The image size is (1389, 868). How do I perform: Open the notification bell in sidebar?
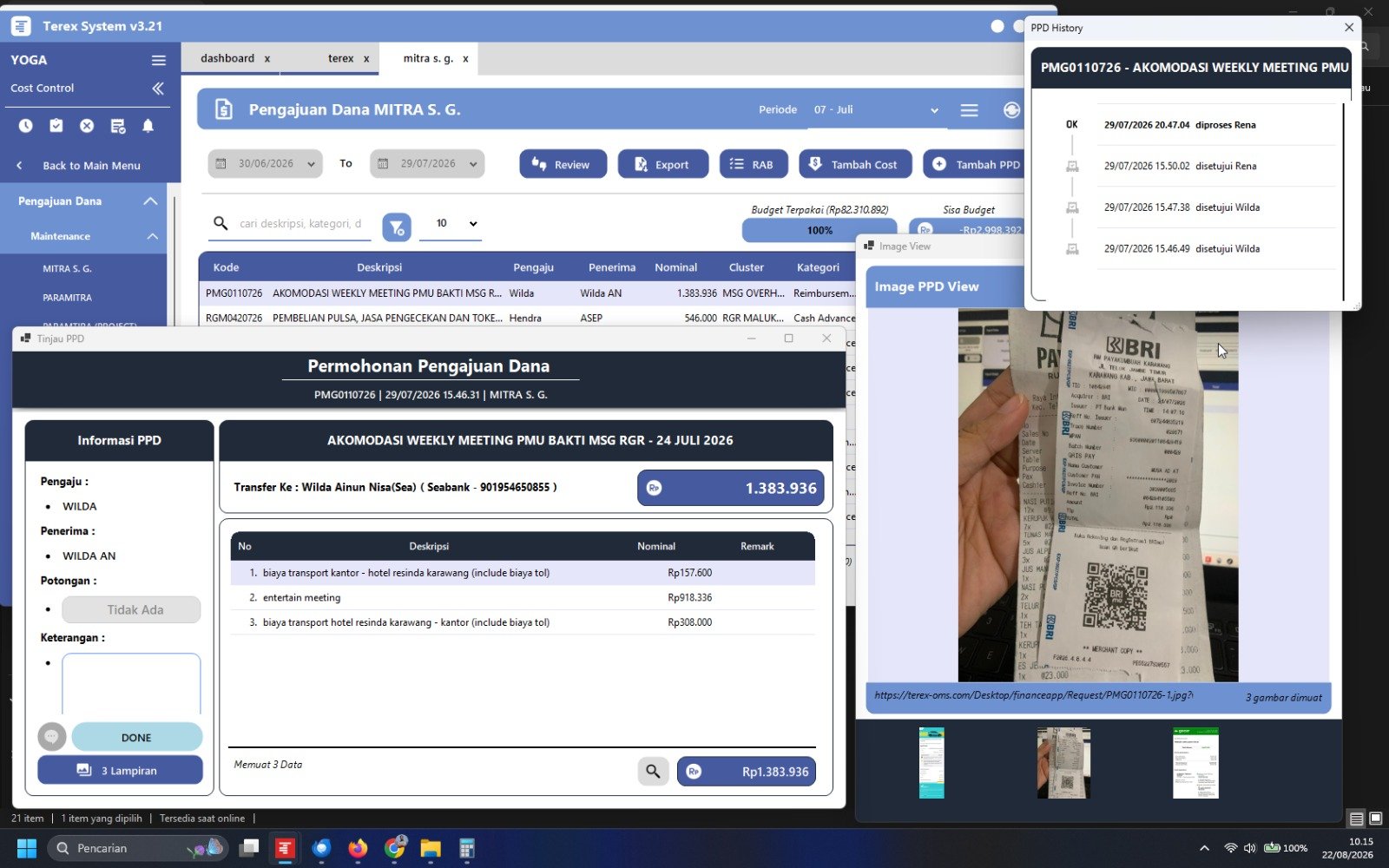(148, 126)
